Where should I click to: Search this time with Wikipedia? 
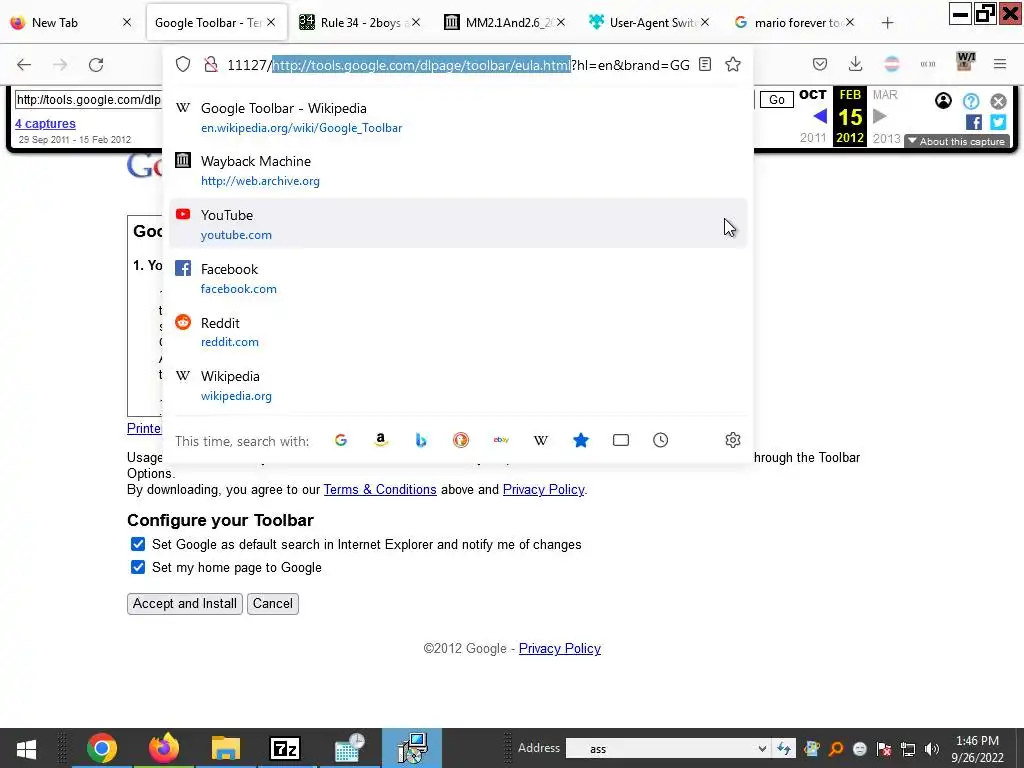(541, 440)
